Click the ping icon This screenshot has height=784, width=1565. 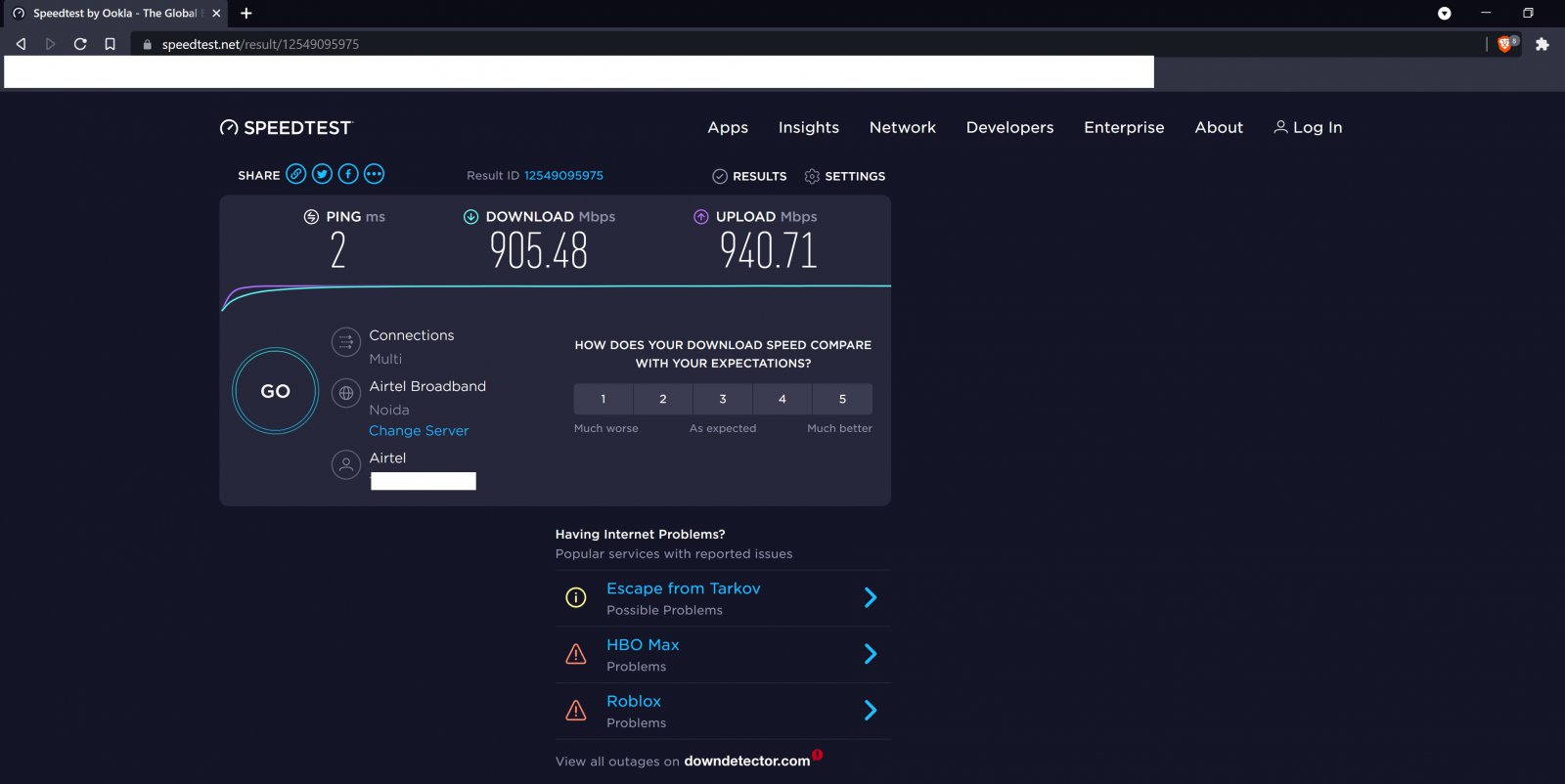tap(311, 216)
